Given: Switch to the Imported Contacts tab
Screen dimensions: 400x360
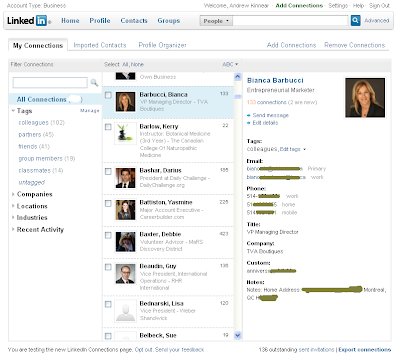Looking at the screenshot, I should [100, 45].
